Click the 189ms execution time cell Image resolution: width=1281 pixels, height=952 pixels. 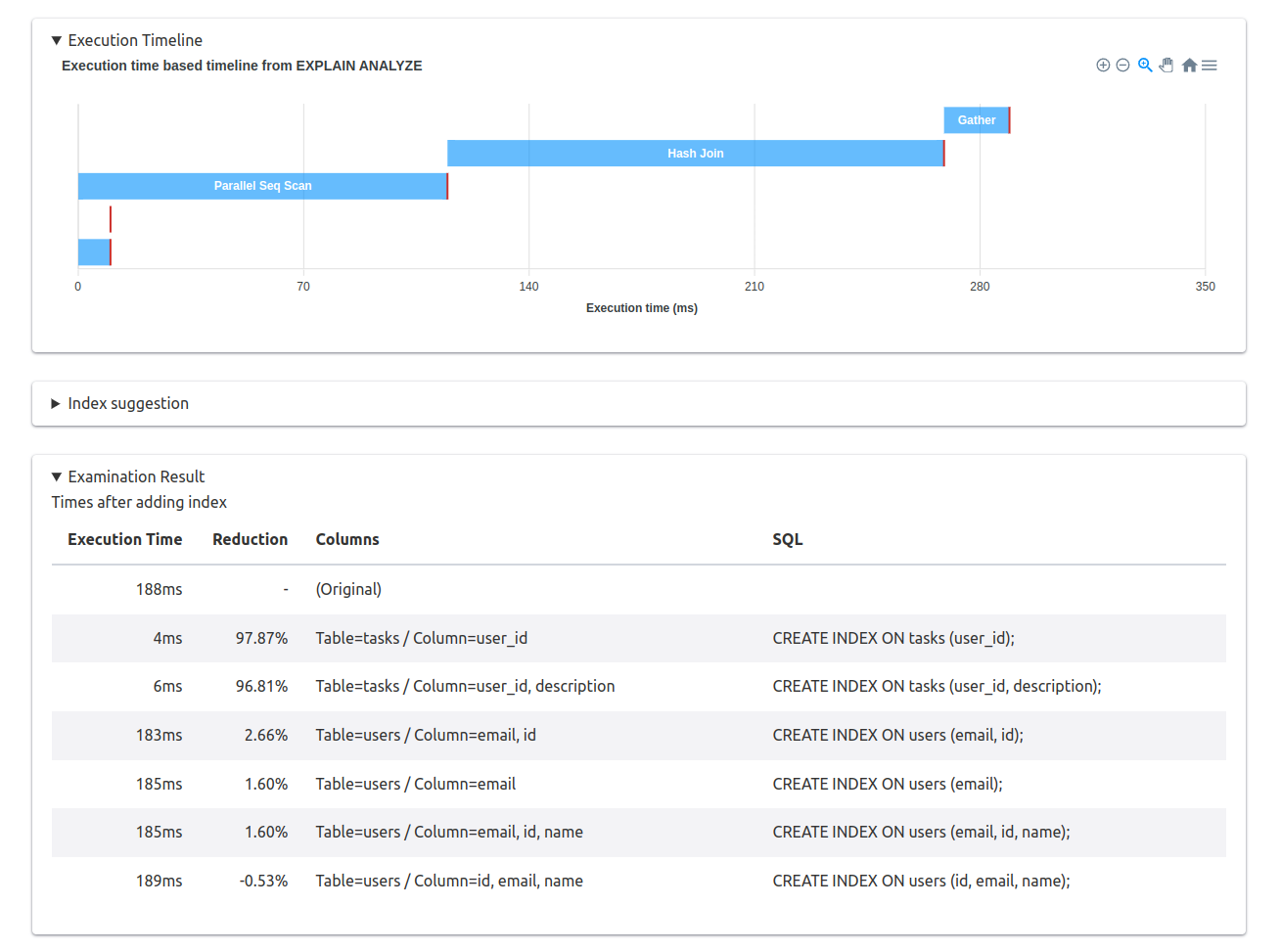160,881
